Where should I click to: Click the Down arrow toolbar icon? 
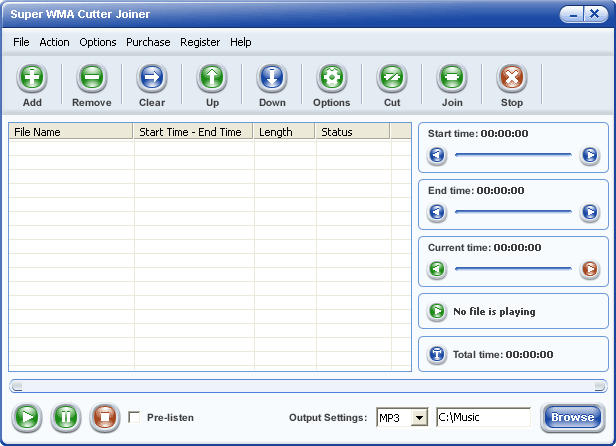(x=271, y=79)
